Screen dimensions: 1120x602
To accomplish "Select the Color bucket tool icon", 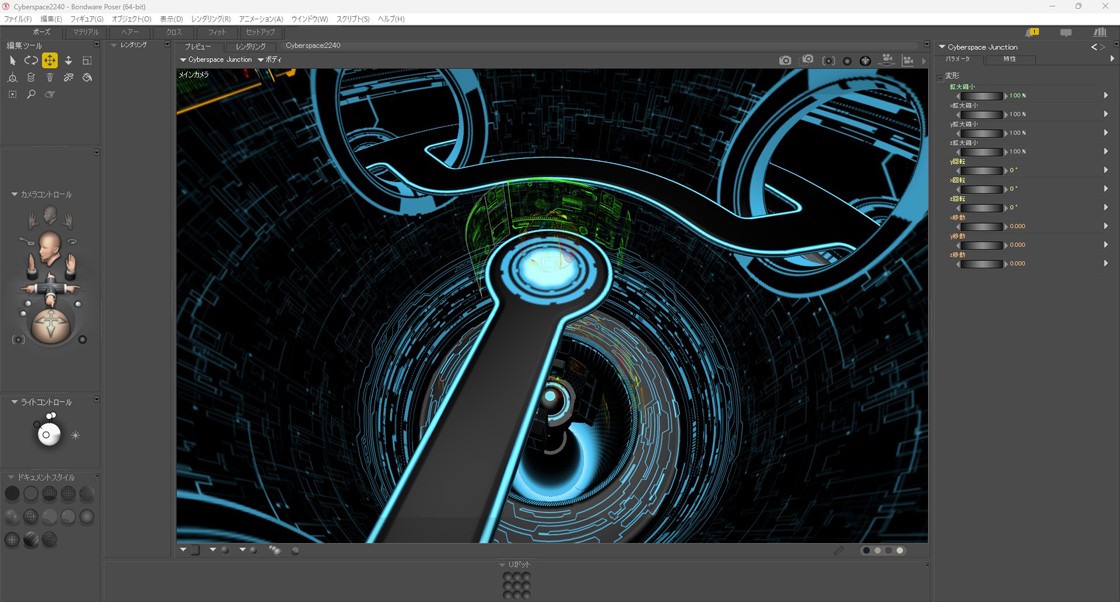I will coord(87,77).
